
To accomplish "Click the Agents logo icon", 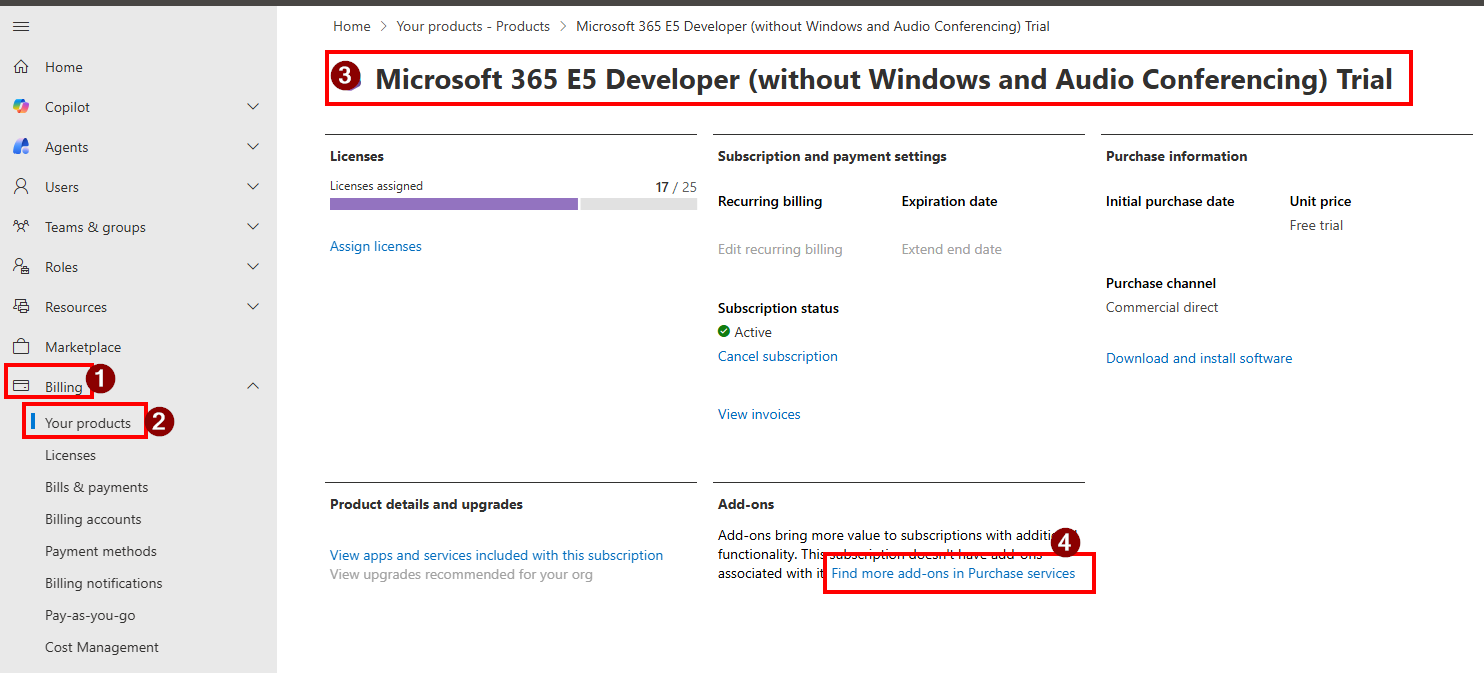I will coord(21,147).
